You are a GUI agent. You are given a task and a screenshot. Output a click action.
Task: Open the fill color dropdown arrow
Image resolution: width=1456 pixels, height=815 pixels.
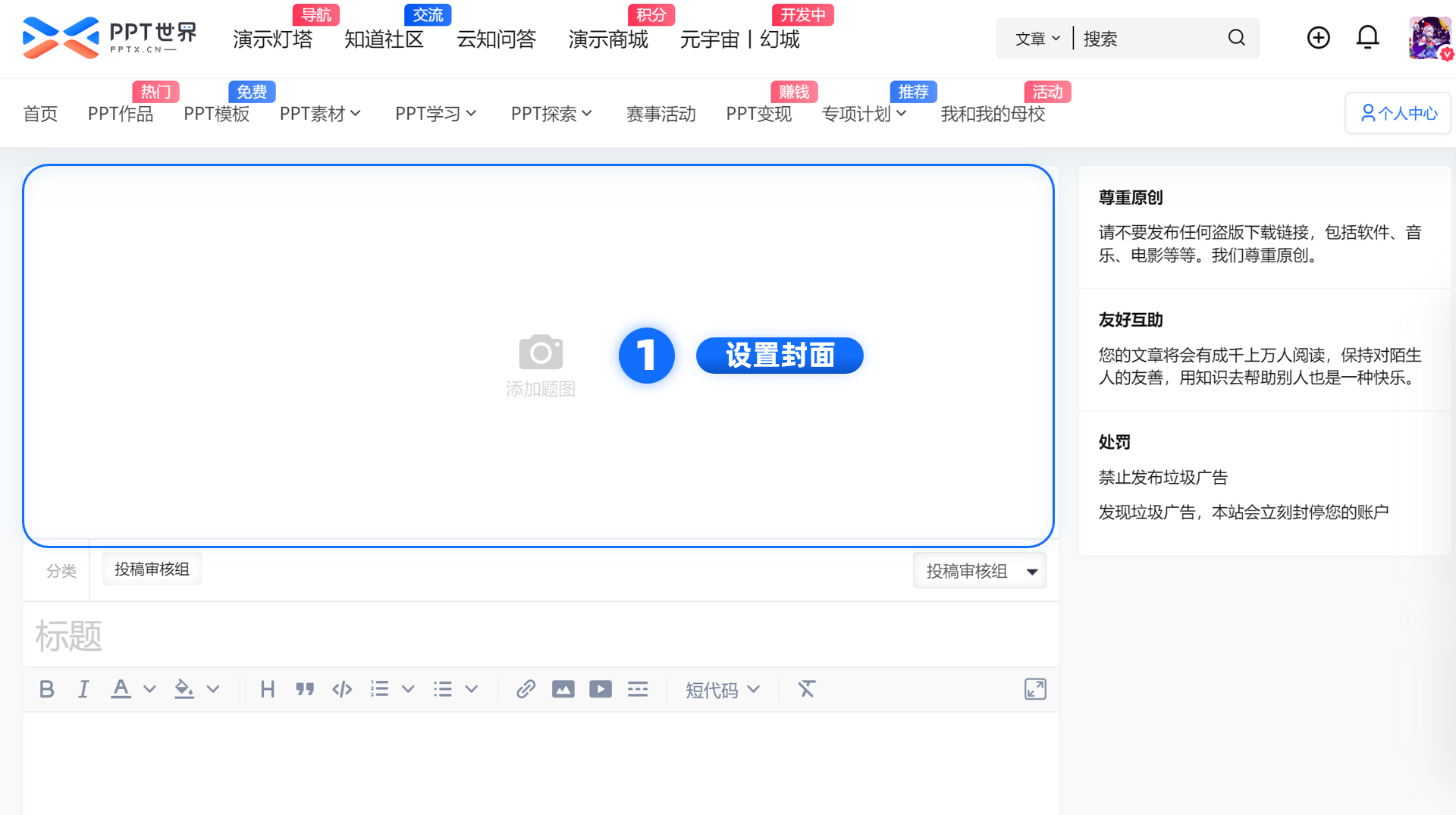point(213,689)
